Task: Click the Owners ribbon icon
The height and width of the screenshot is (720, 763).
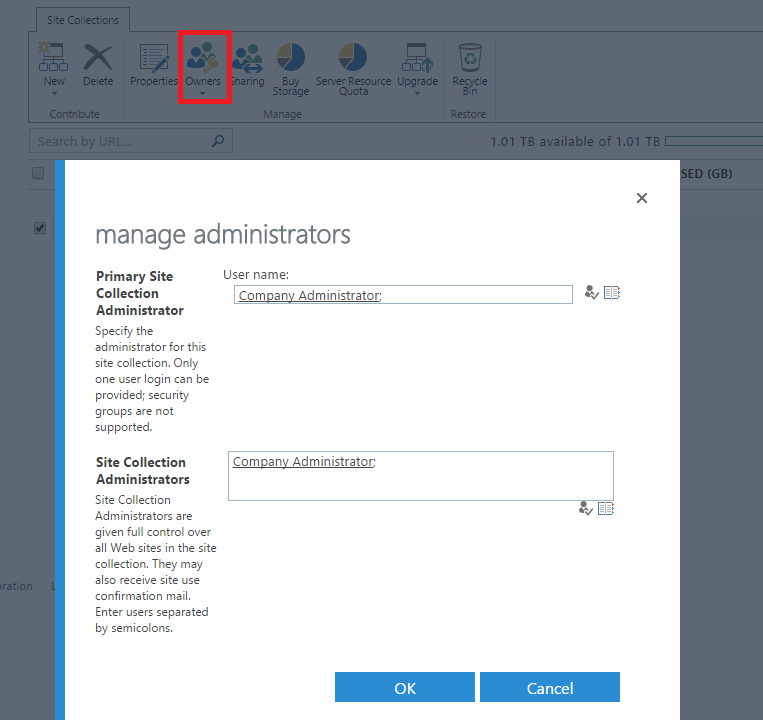Action: click(x=203, y=56)
